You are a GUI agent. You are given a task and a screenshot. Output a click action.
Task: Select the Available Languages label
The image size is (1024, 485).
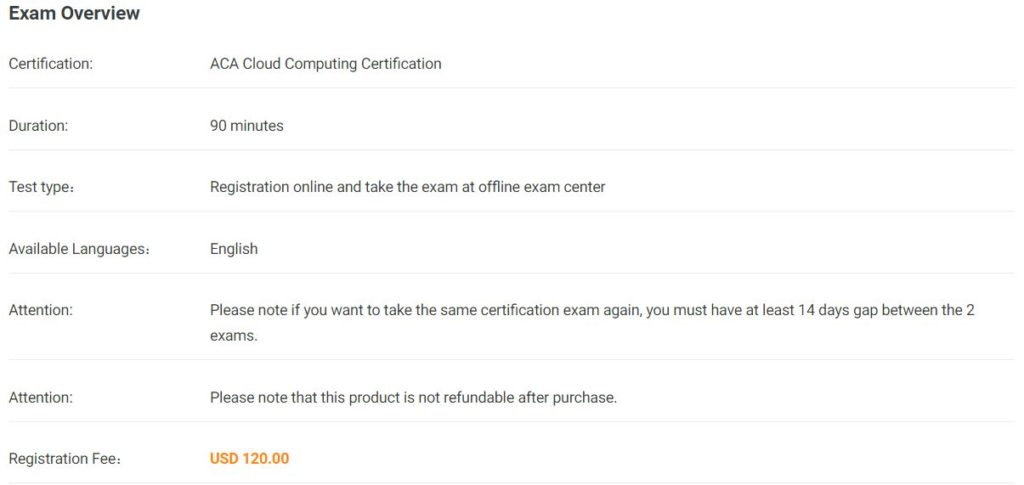pyautogui.click(x=79, y=249)
